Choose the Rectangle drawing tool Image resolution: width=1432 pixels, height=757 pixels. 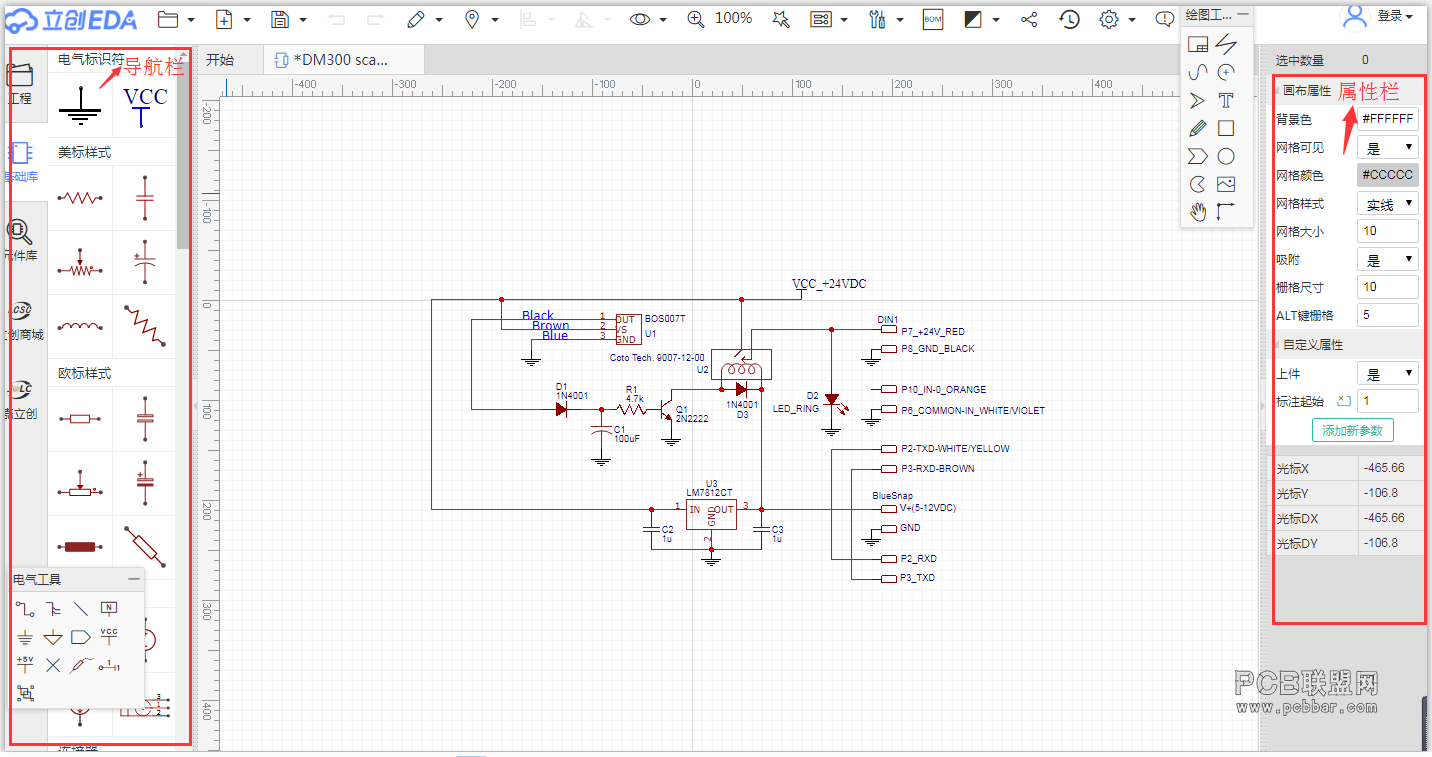click(1226, 128)
